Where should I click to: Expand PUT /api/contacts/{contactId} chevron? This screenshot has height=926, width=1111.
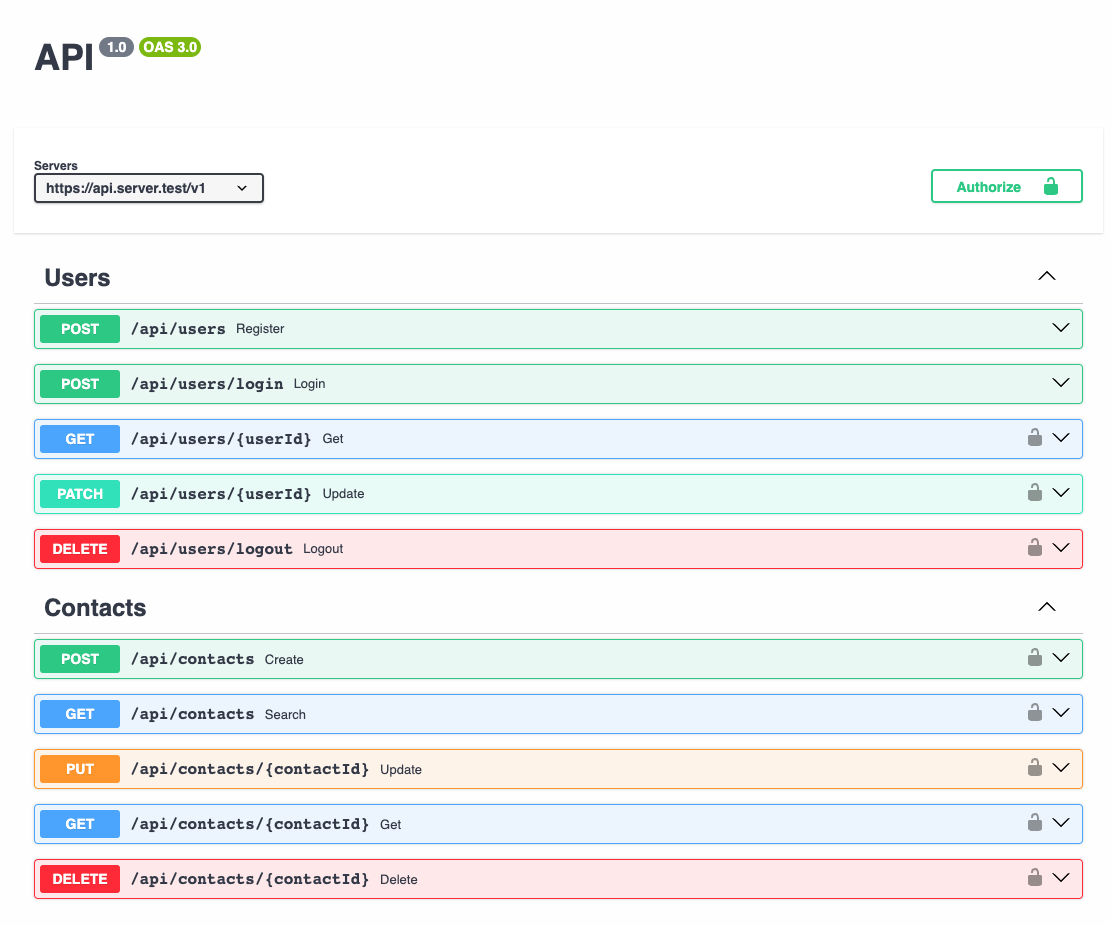(x=1061, y=768)
